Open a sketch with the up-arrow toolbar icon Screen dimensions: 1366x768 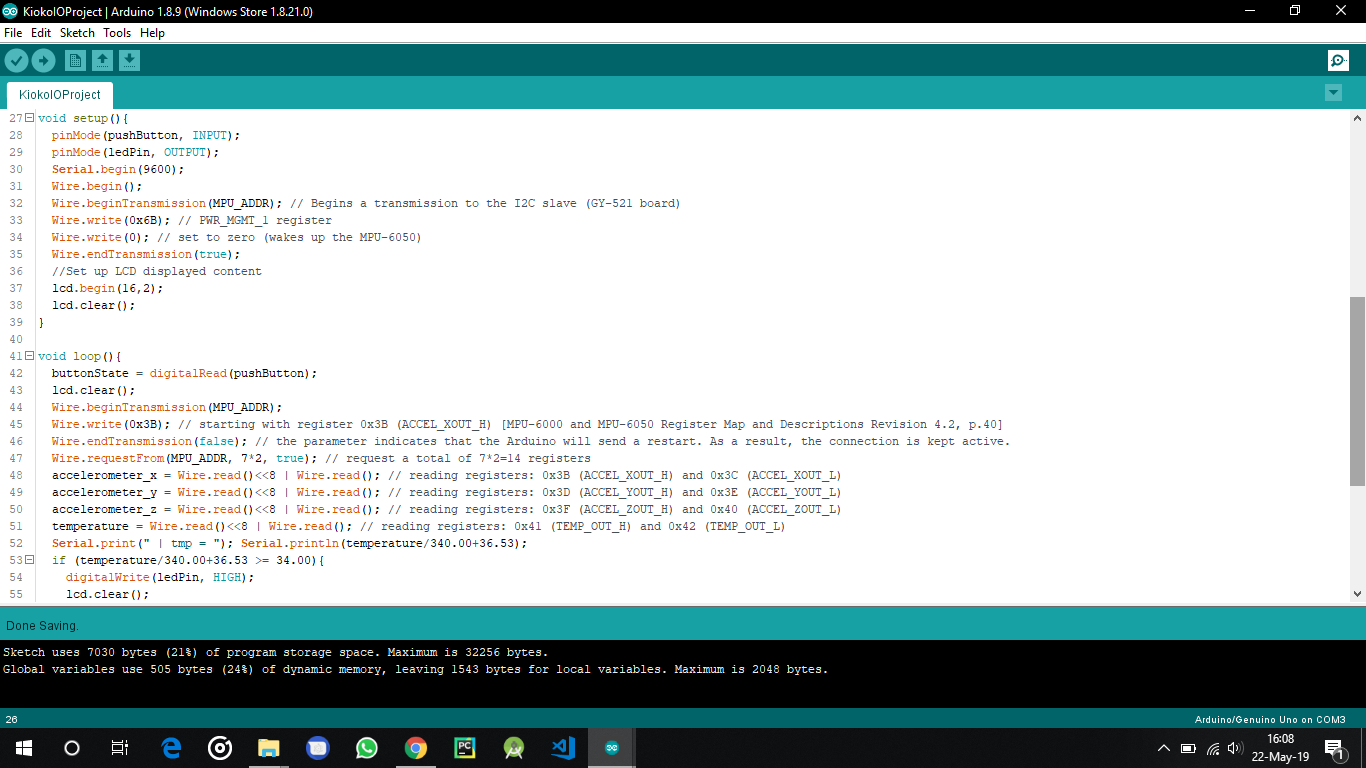tap(102, 61)
